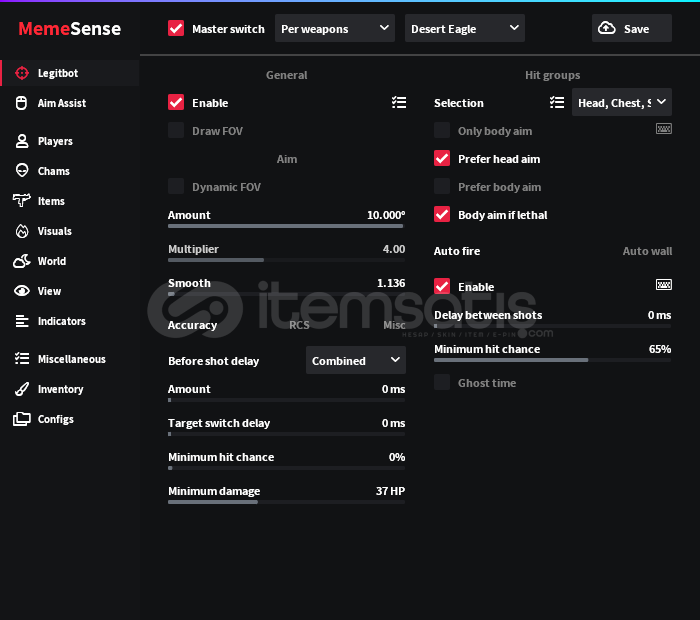The height and width of the screenshot is (620, 700).
Task: Toggle the Master switch checkbox
Action: [x=176, y=28]
